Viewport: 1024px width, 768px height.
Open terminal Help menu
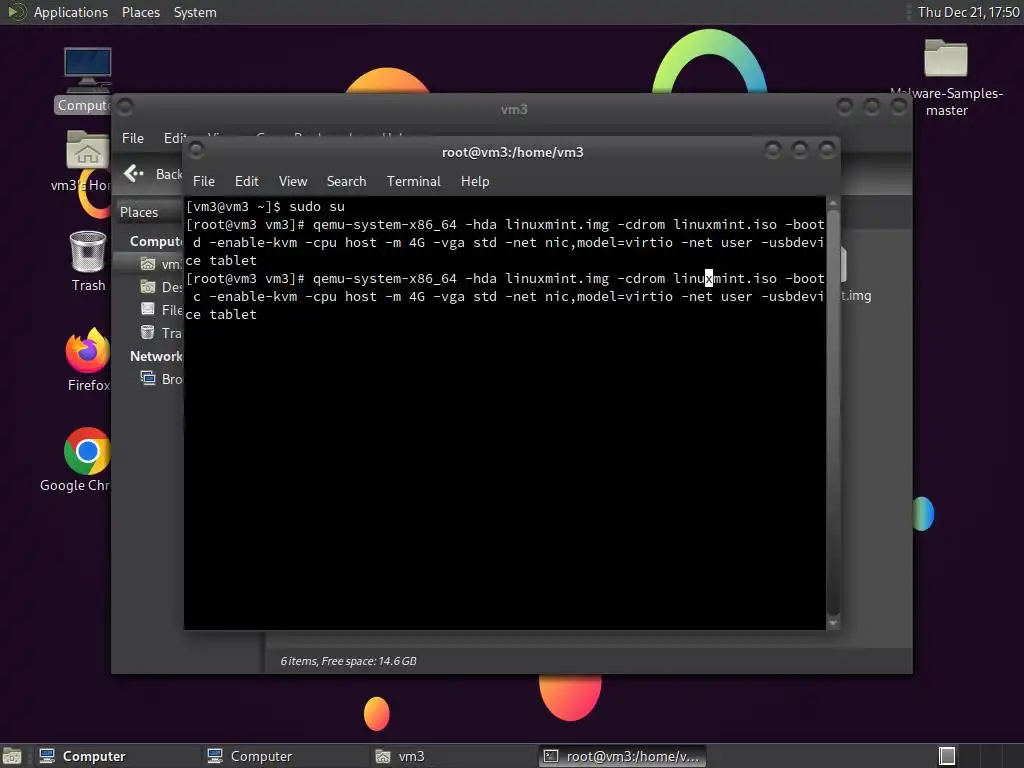pyautogui.click(x=475, y=182)
